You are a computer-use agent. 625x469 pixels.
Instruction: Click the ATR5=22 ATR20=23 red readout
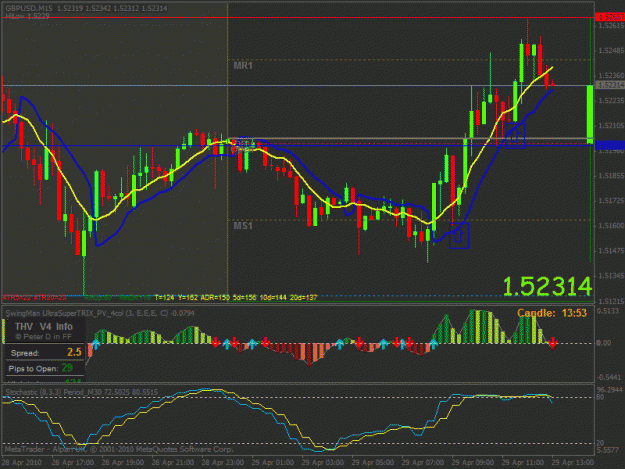click(34, 298)
